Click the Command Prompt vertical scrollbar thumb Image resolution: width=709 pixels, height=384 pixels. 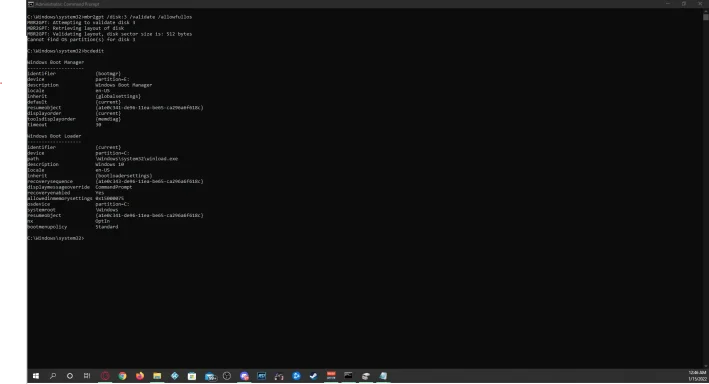tap(705, 17)
